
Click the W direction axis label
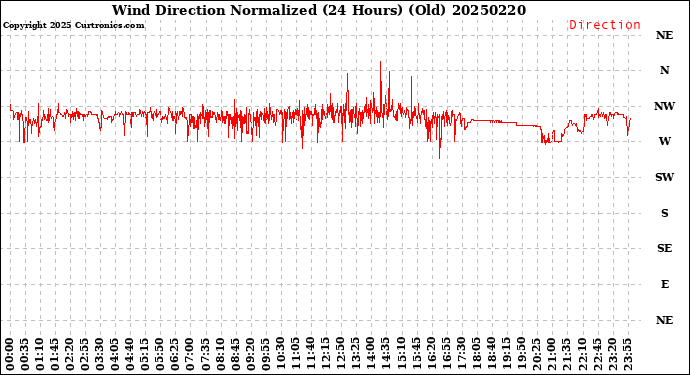[x=664, y=141]
